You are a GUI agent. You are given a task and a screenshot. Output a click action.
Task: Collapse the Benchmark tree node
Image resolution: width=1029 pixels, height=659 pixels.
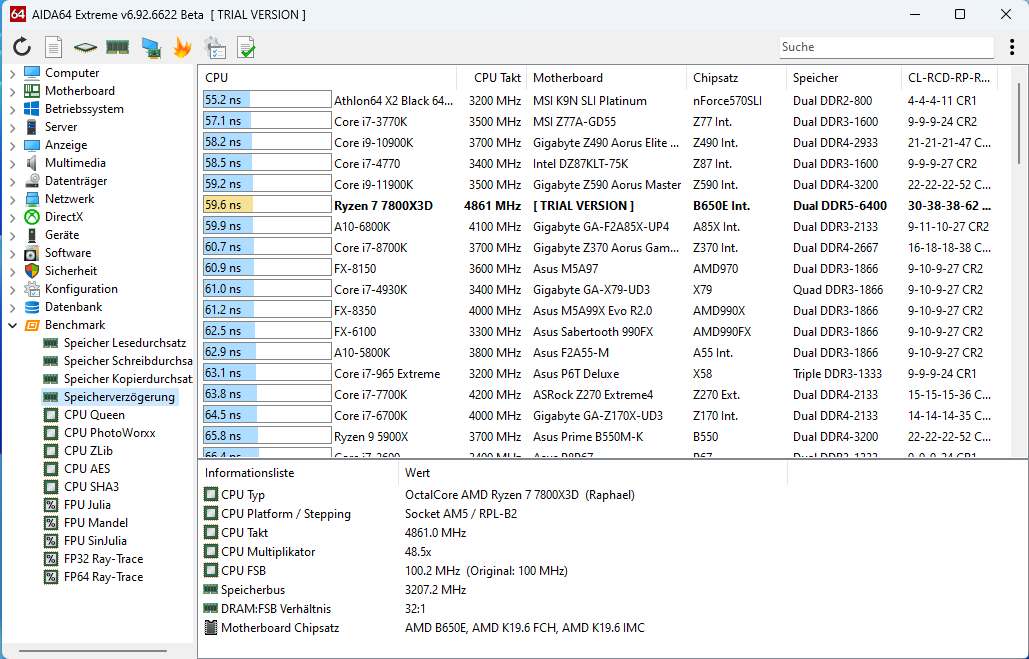click(x=12, y=325)
